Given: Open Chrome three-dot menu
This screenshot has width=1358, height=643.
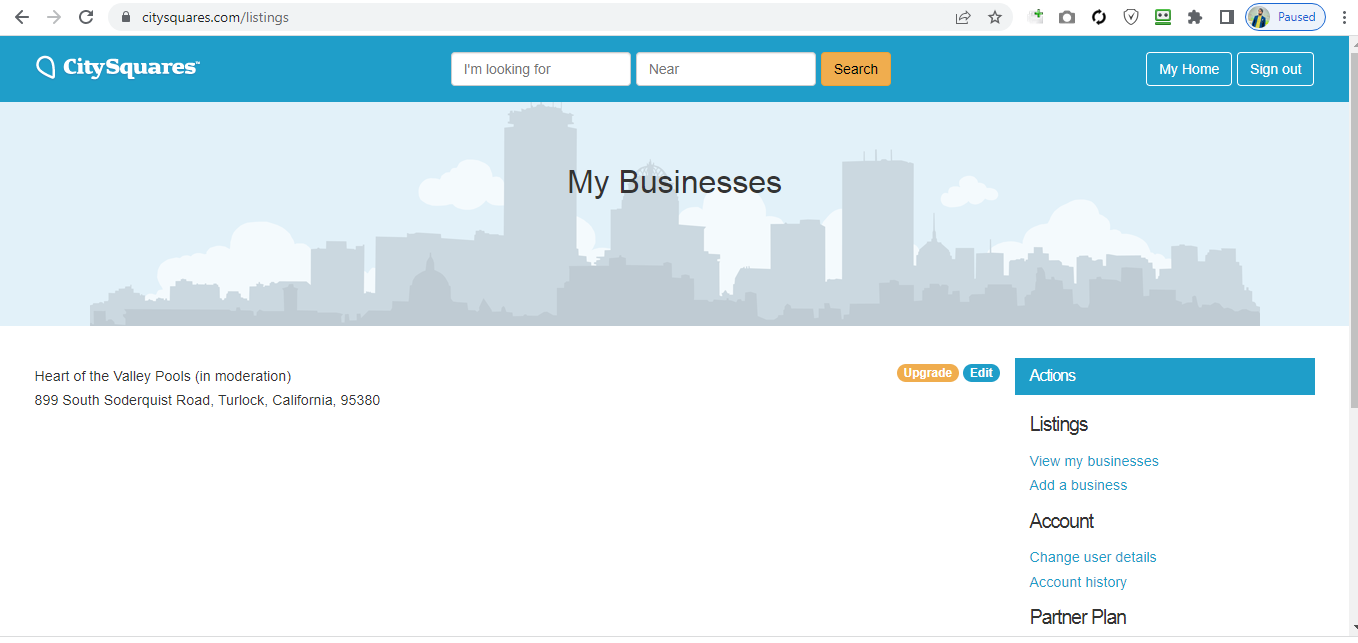Looking at the screenshot, I should click(1344, 17).
